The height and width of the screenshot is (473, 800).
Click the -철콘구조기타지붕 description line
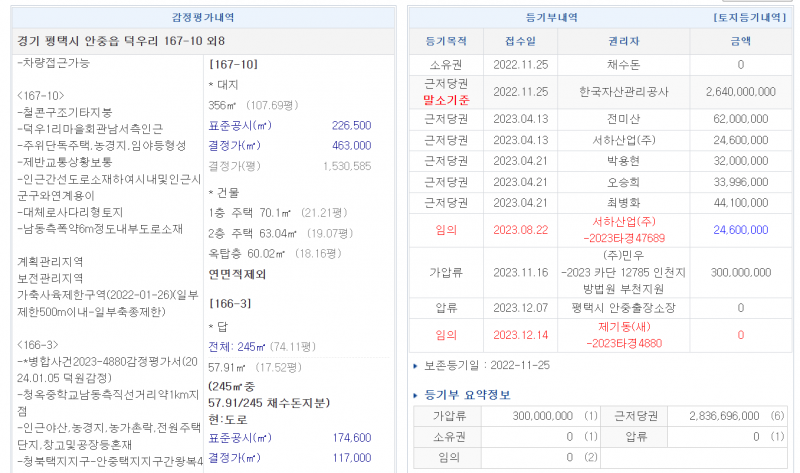coord(65,113)
